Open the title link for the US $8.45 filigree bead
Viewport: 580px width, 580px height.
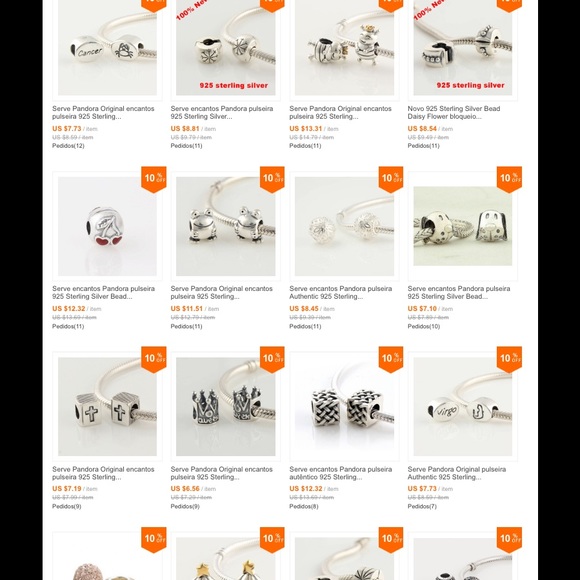[x=341, y=293]
